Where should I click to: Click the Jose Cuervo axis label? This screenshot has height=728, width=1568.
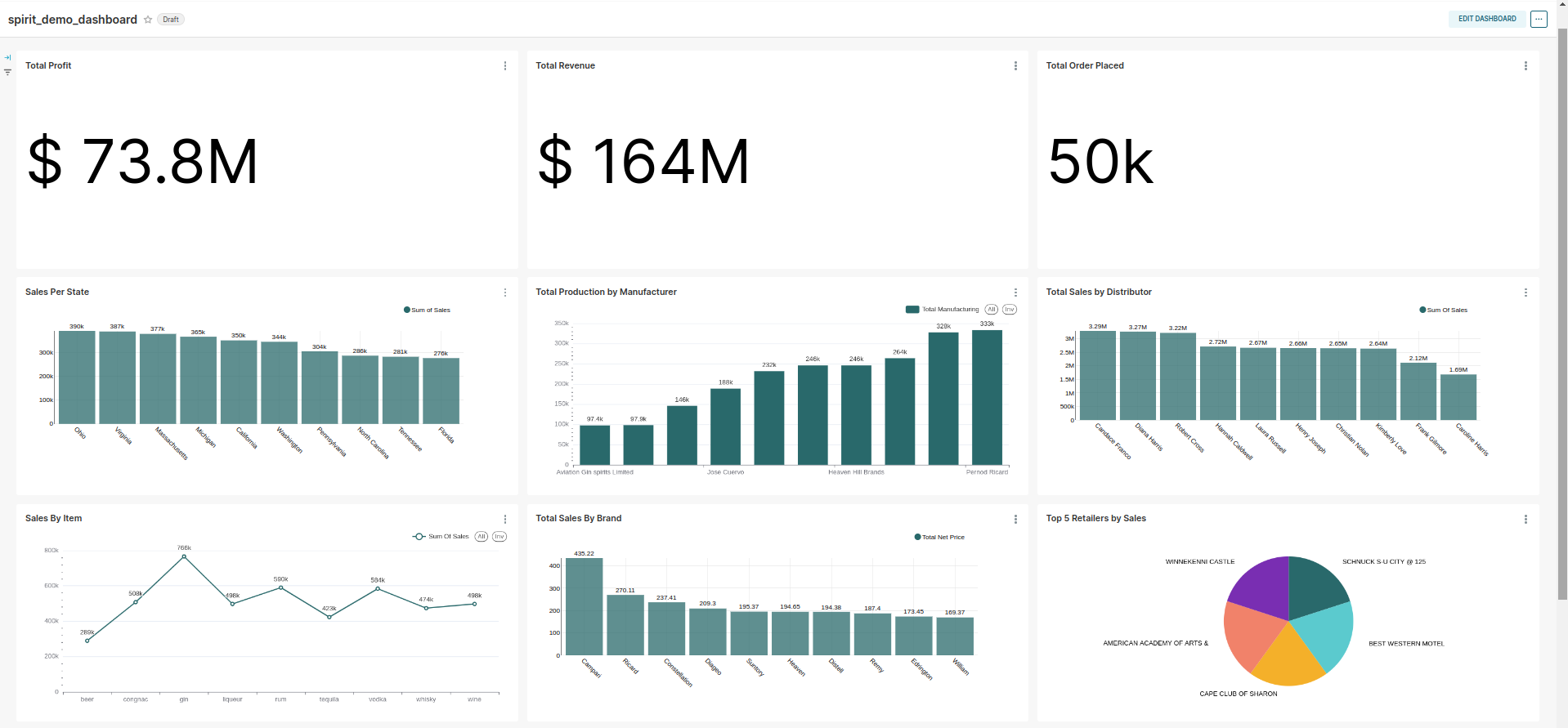(x=726, y=472)
